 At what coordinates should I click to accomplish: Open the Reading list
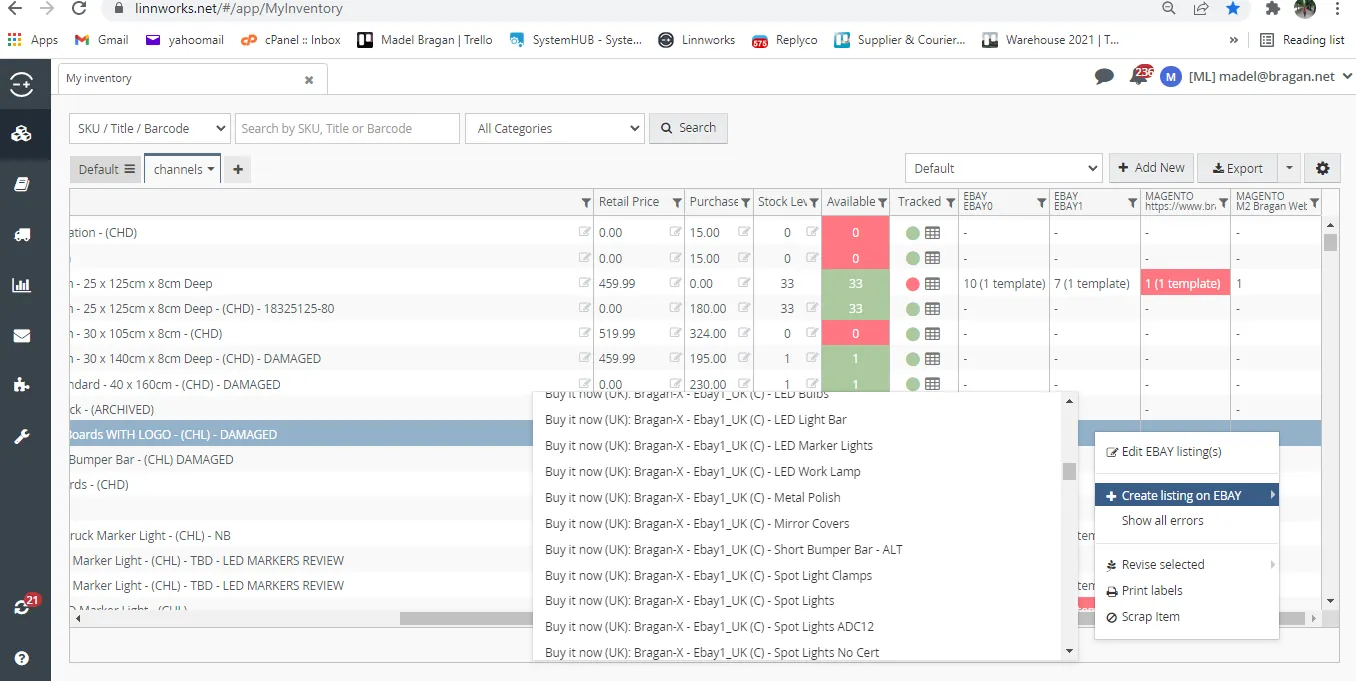pyautogui.click(x=1302, y=40)
